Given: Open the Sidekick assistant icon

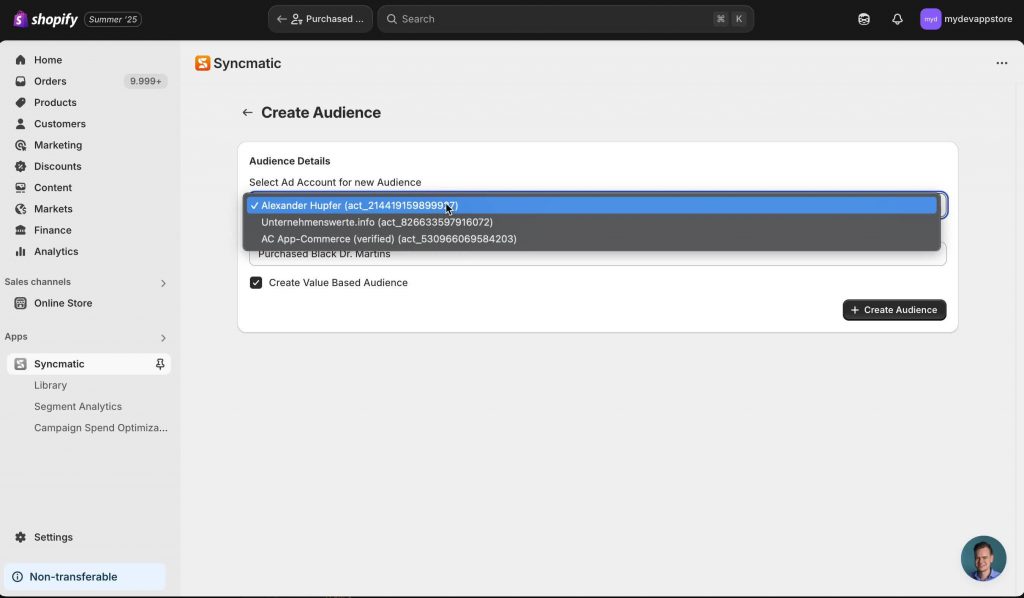Looking at the screenshot, I should click(864, 19).
